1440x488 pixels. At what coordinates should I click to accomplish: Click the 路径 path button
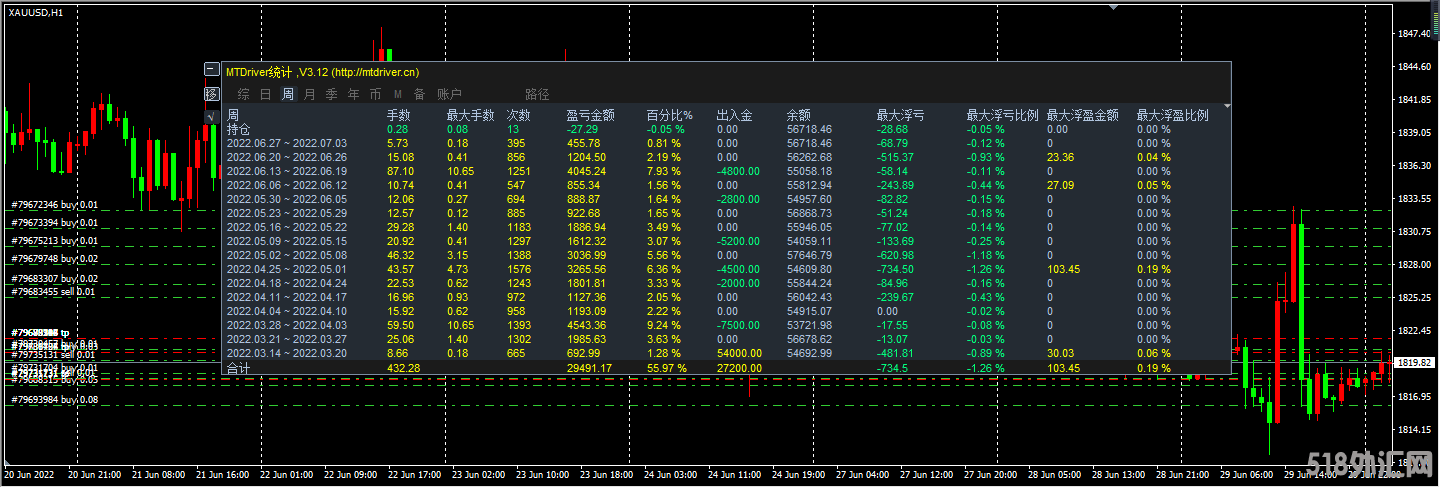point(537,94)
